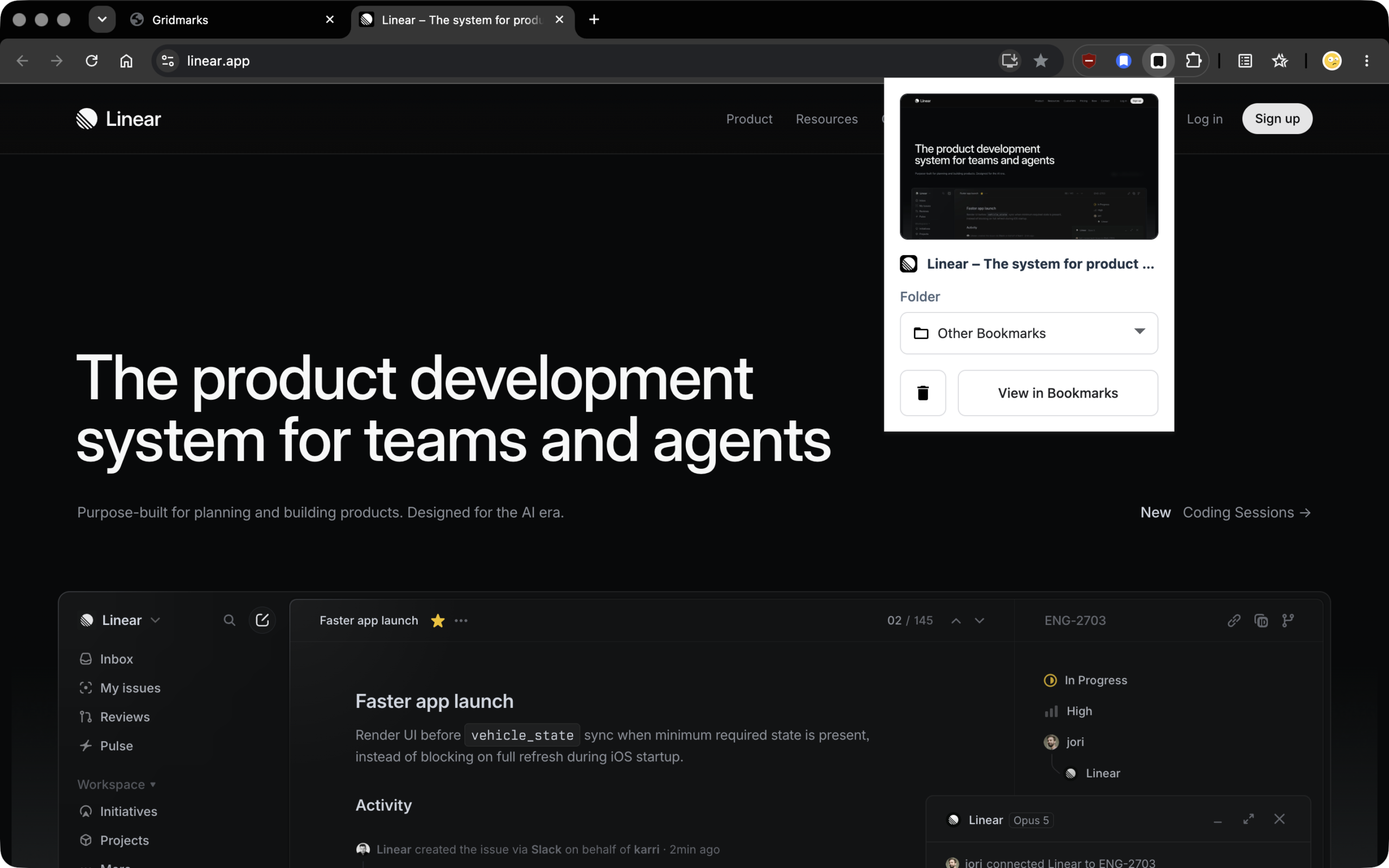The width and height of the screenshot is (1389, 868).
Task: Open the bookmarks star toolbar icon
Action: pos(1280,61)
